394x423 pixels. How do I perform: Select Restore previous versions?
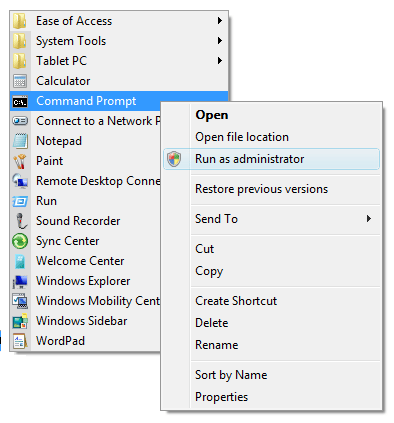point(261,189)
